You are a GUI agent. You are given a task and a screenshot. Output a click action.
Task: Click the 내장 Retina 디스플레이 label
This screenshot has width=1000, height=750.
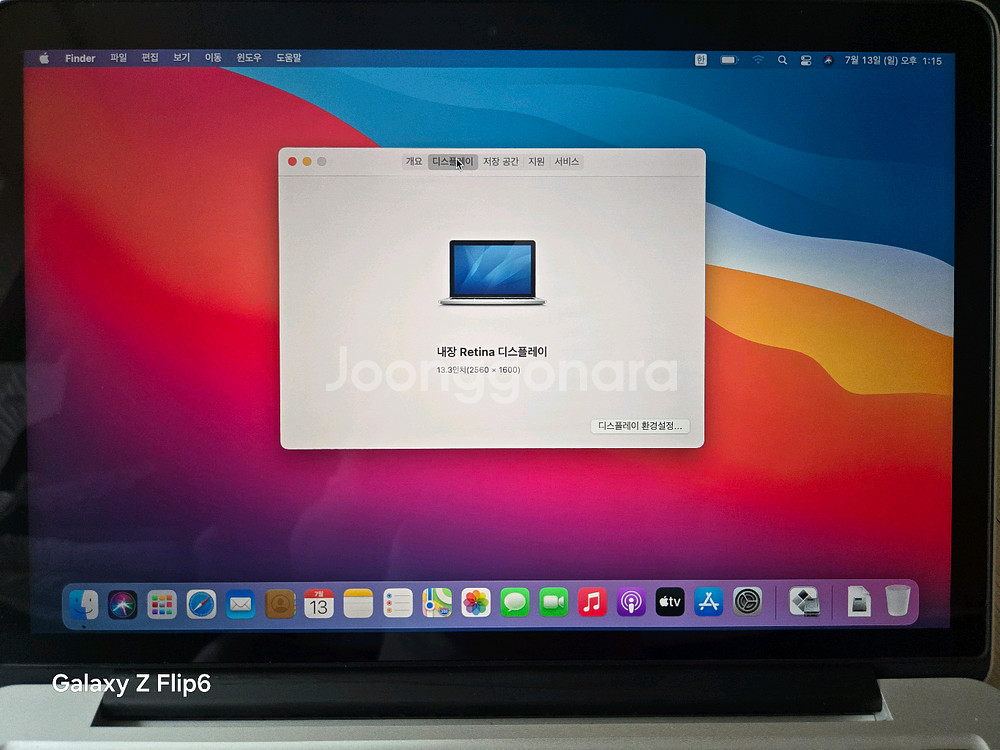[x=492, y=351]
